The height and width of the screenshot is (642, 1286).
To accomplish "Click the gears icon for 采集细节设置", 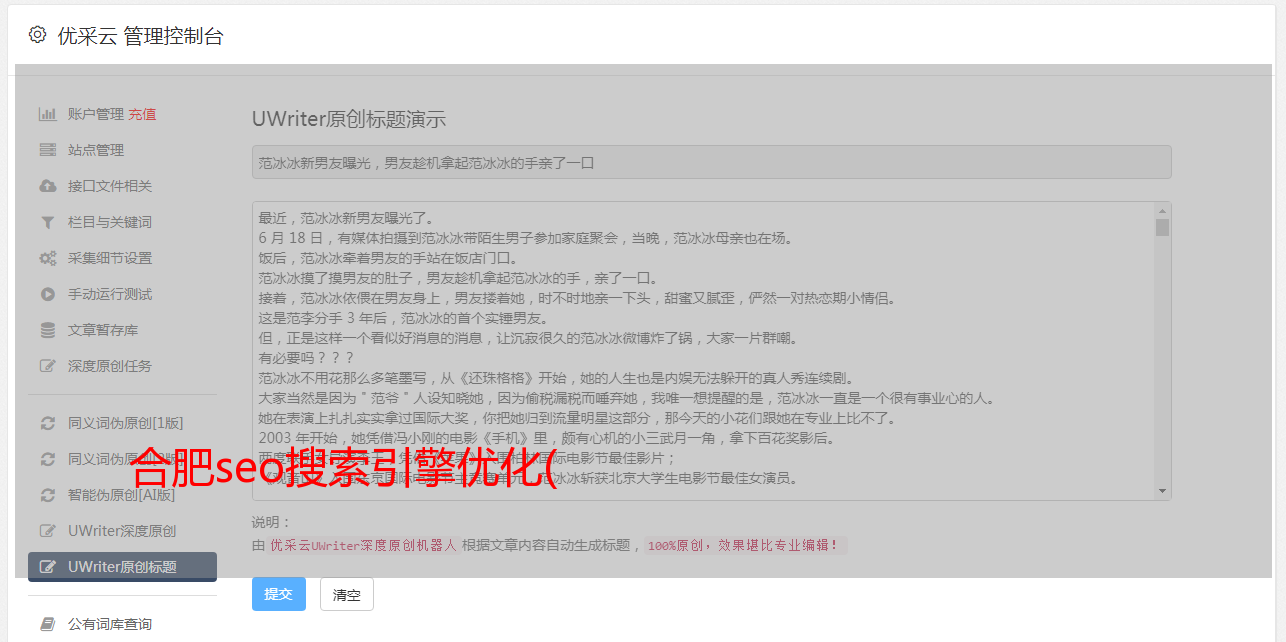I will click(x=47, y=258).
